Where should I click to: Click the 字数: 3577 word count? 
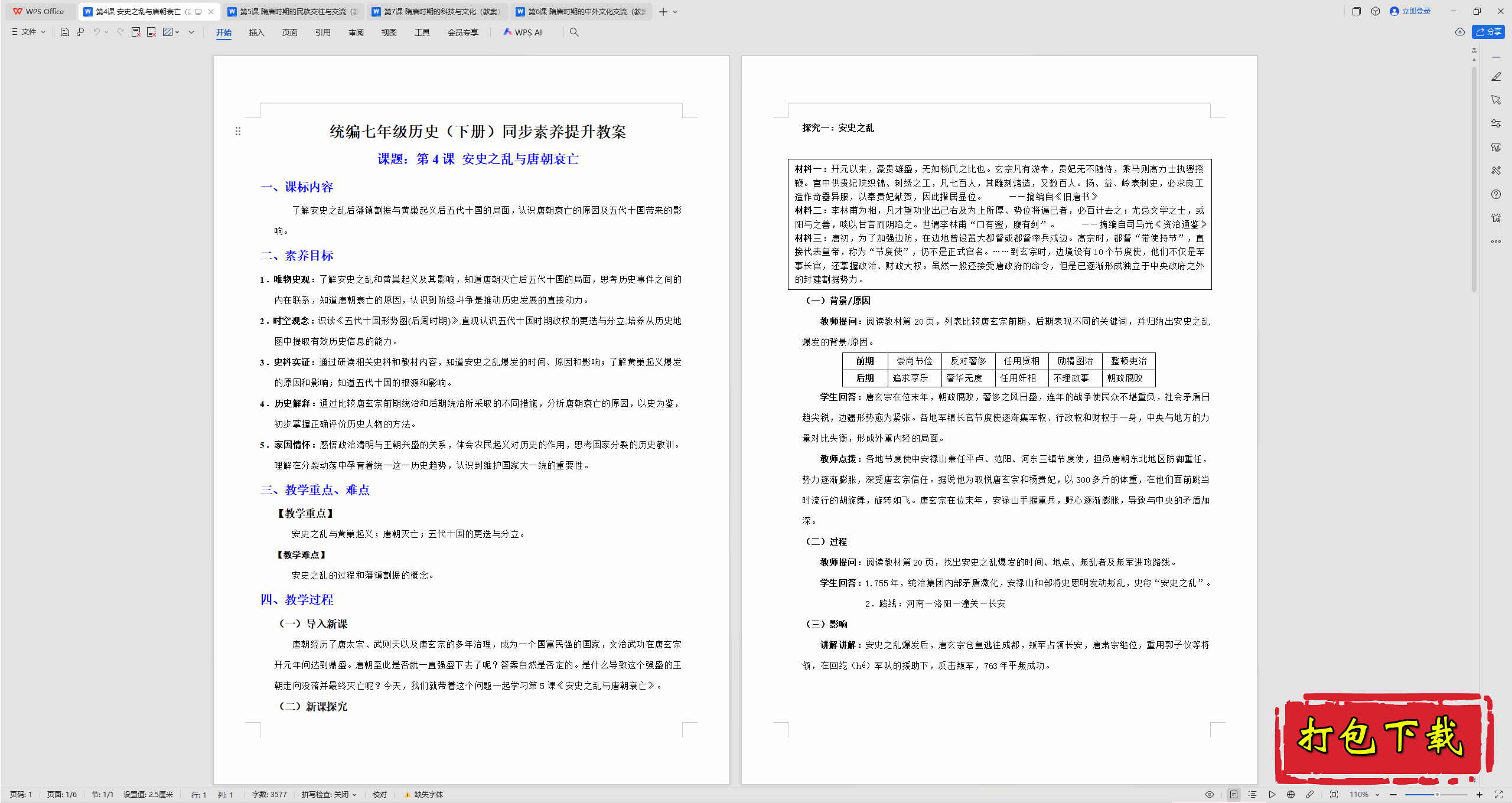point(269,795)
